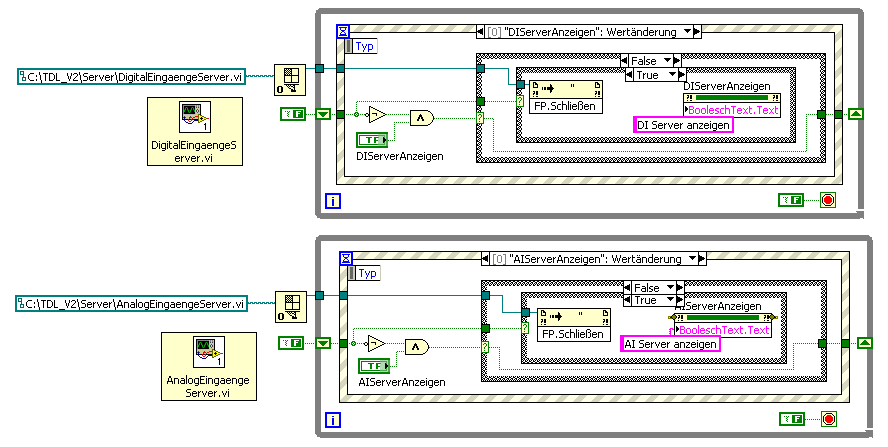
Task: Select lower outer case selector terminal
Action: (485, 347)
